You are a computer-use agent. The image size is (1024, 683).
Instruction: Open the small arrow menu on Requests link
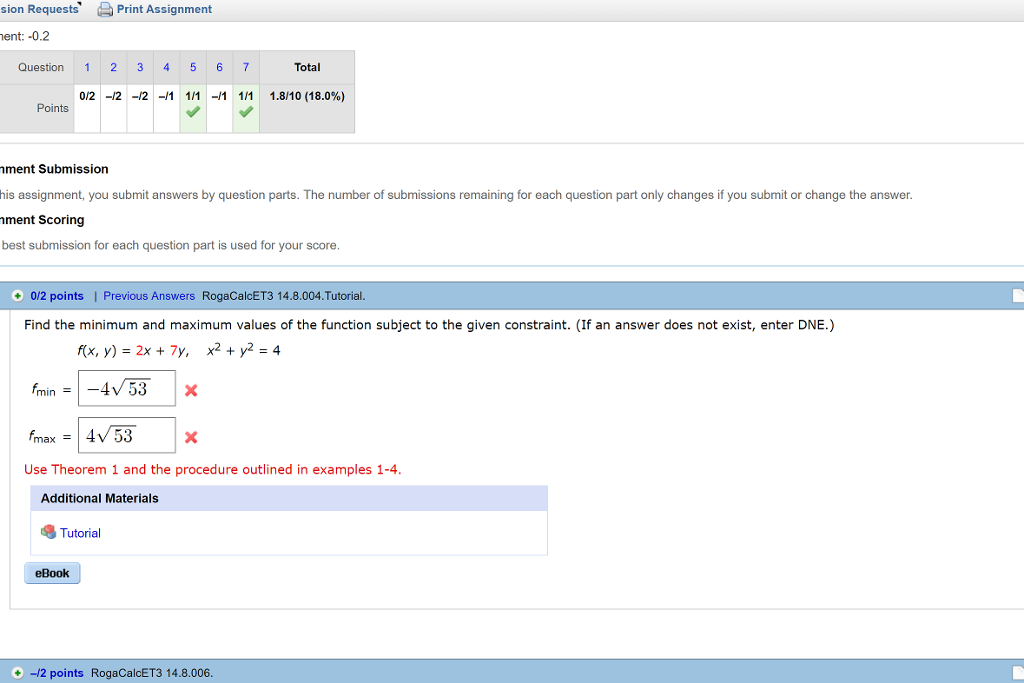(x=81, y=5)
